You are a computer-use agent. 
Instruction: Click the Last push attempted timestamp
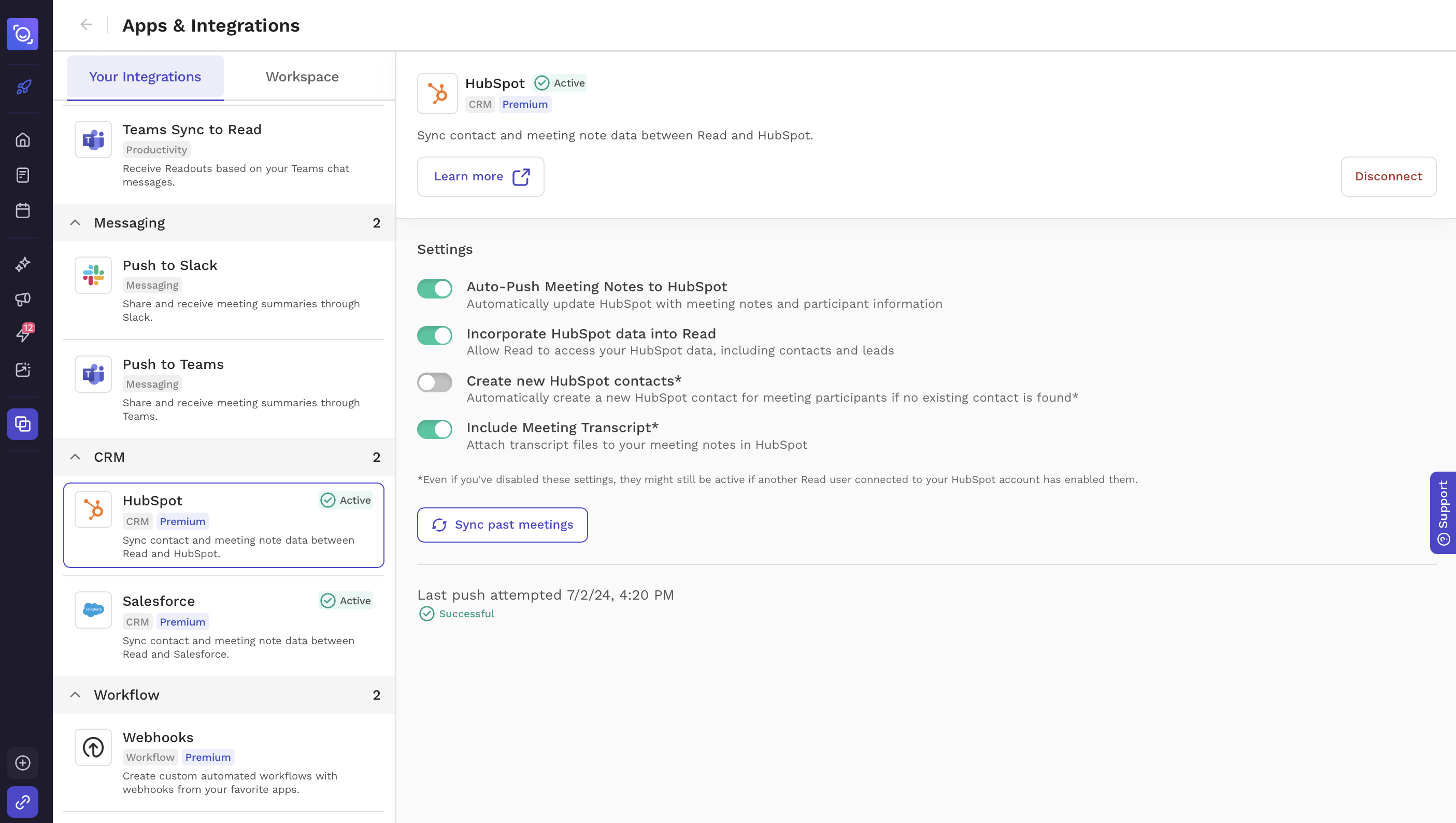546,595
